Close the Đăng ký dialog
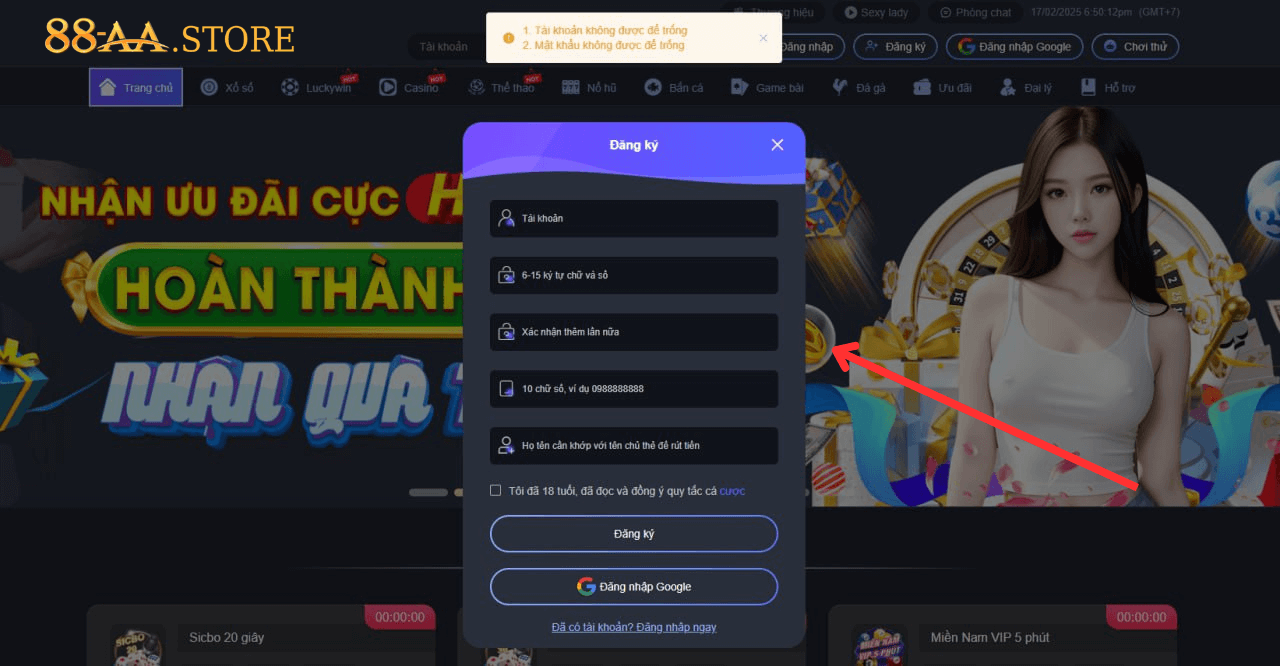Screen dimensions: 1280x666 click(777, 145)
